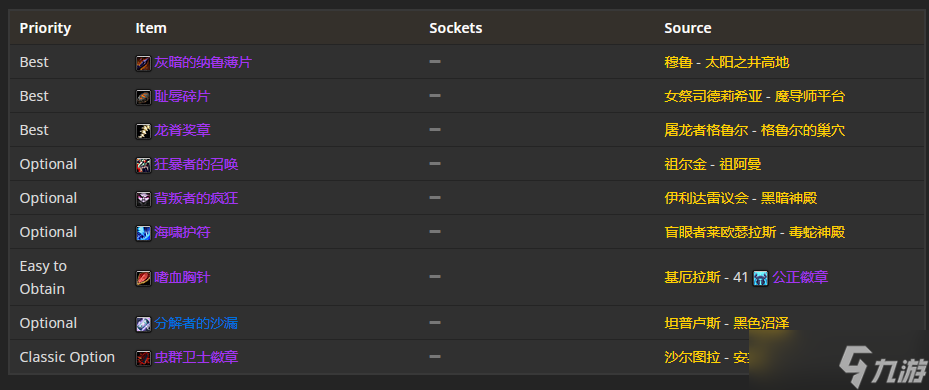Open source link 伊利达雷议会 - 黑暗神殿

741,198
